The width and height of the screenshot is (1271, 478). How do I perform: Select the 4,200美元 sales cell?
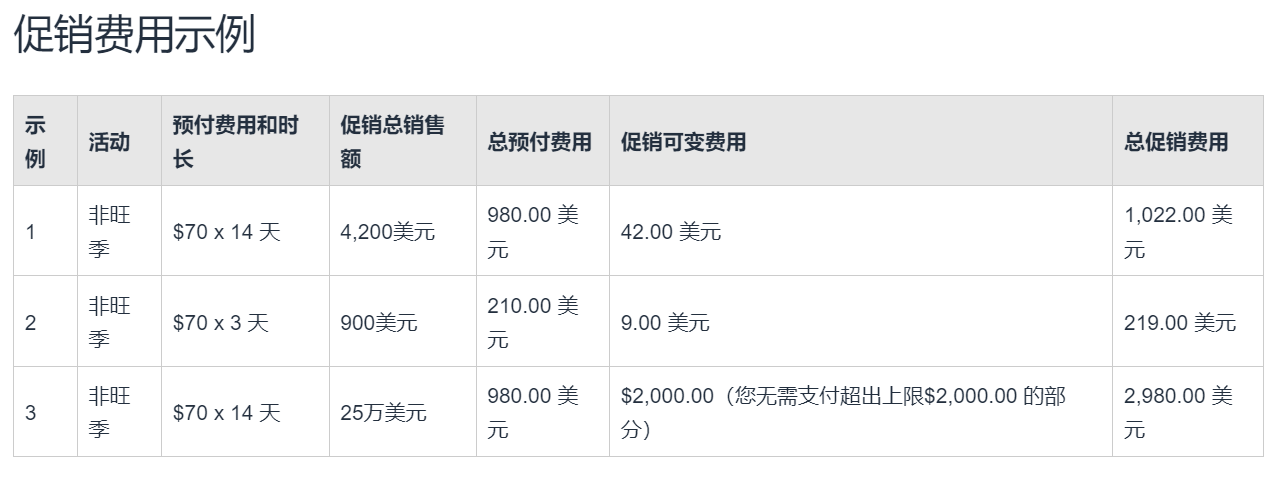(388, 232)
